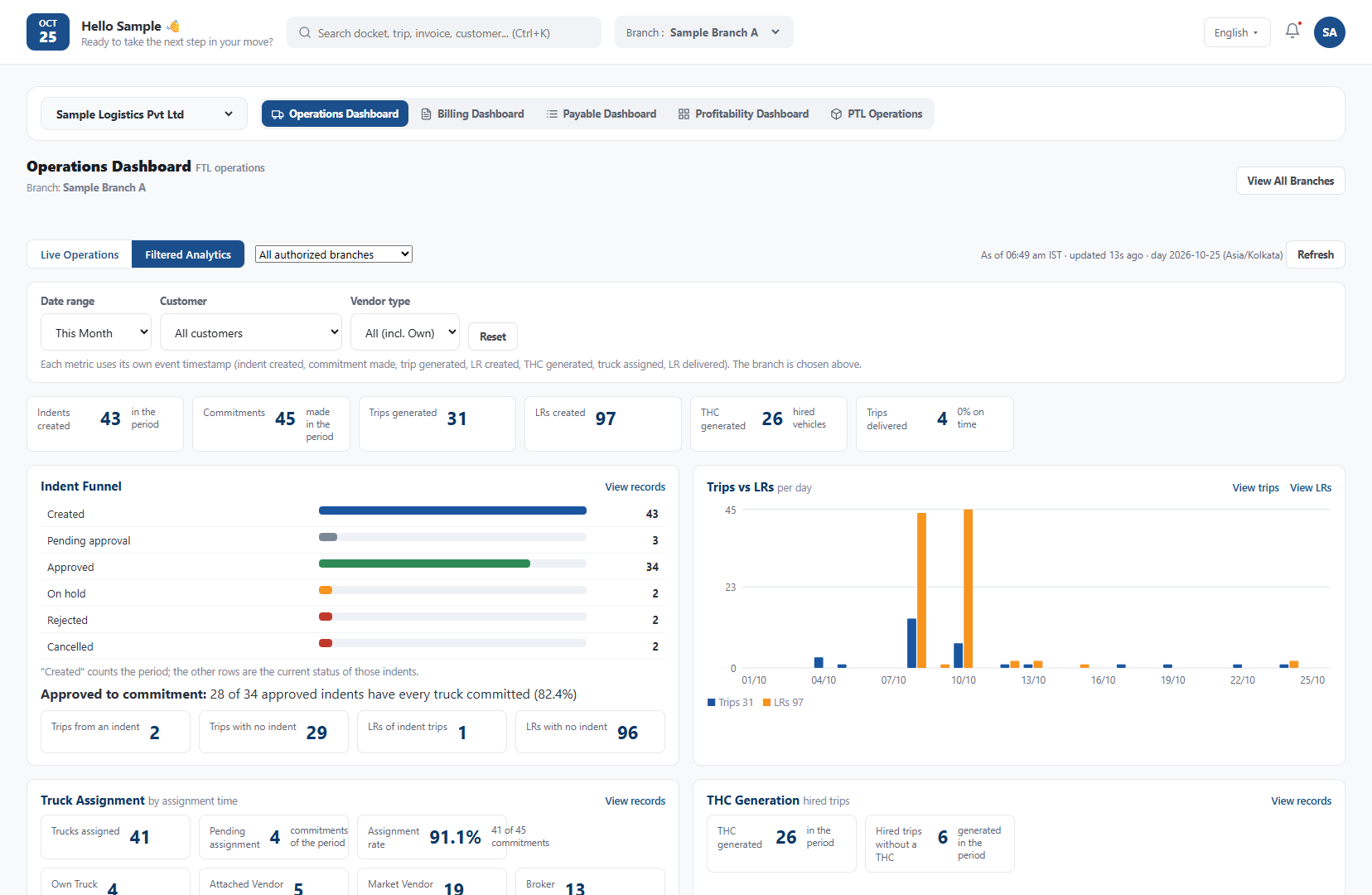Click the Approved funnel progress bar
This screenshot has height=895, width=1372.
click(452, 564)
